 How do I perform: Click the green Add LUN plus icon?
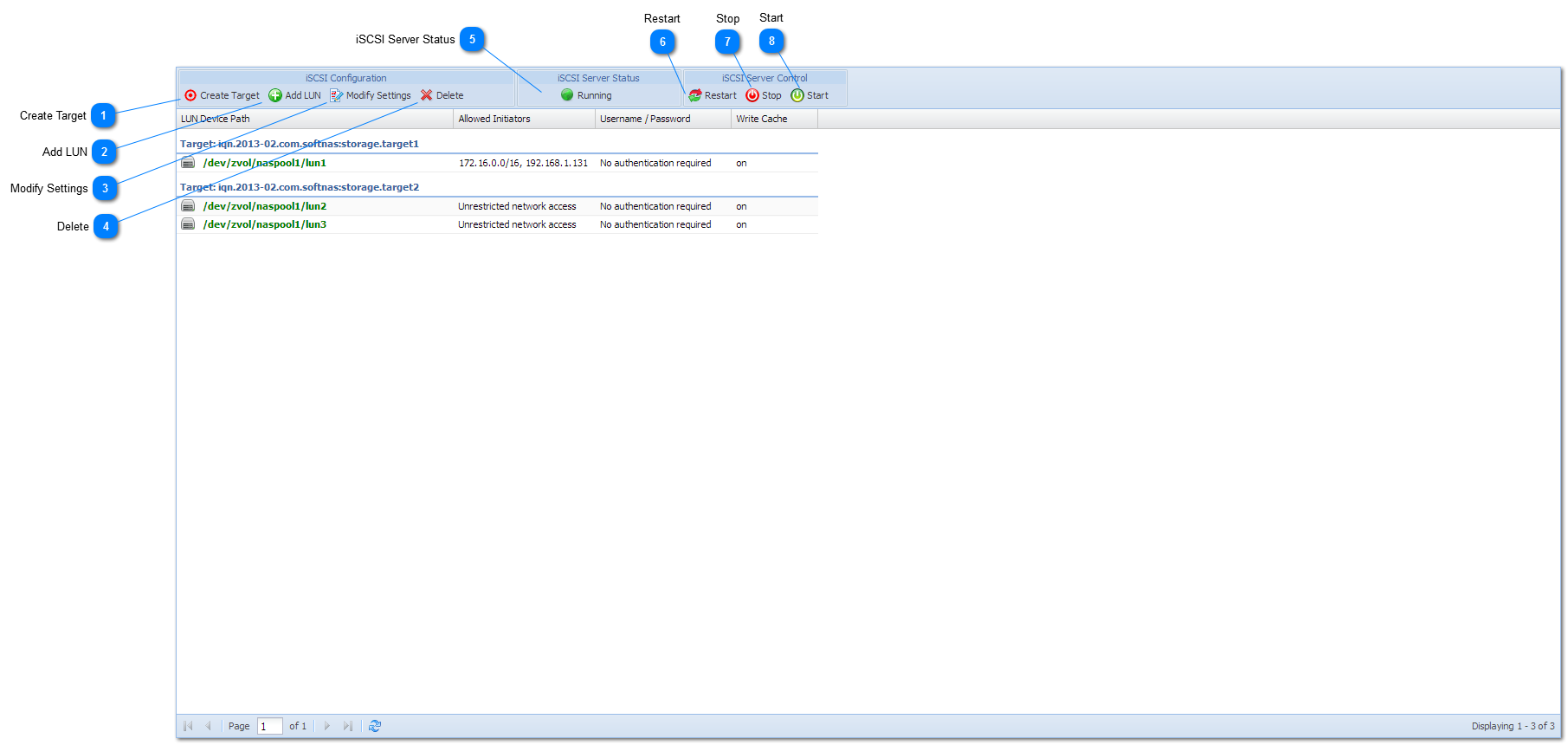pos(275,95)
